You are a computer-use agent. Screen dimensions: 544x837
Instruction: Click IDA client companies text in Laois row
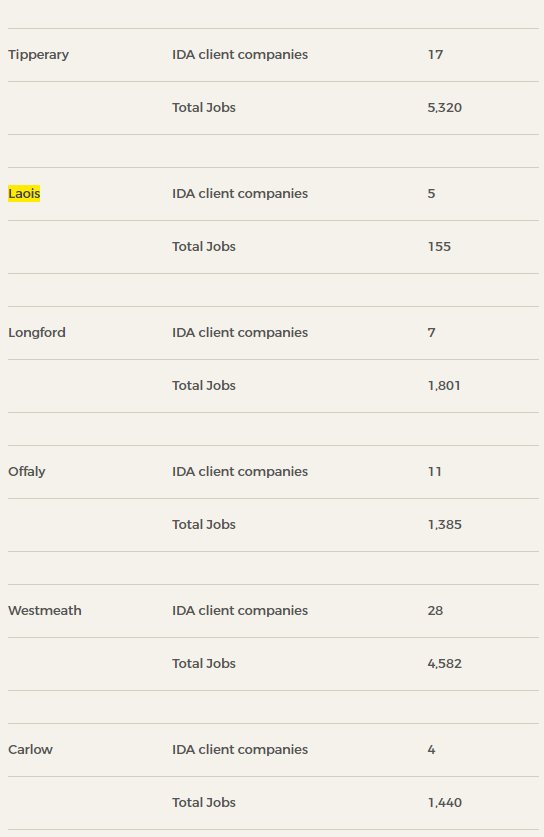click(240, 193)
